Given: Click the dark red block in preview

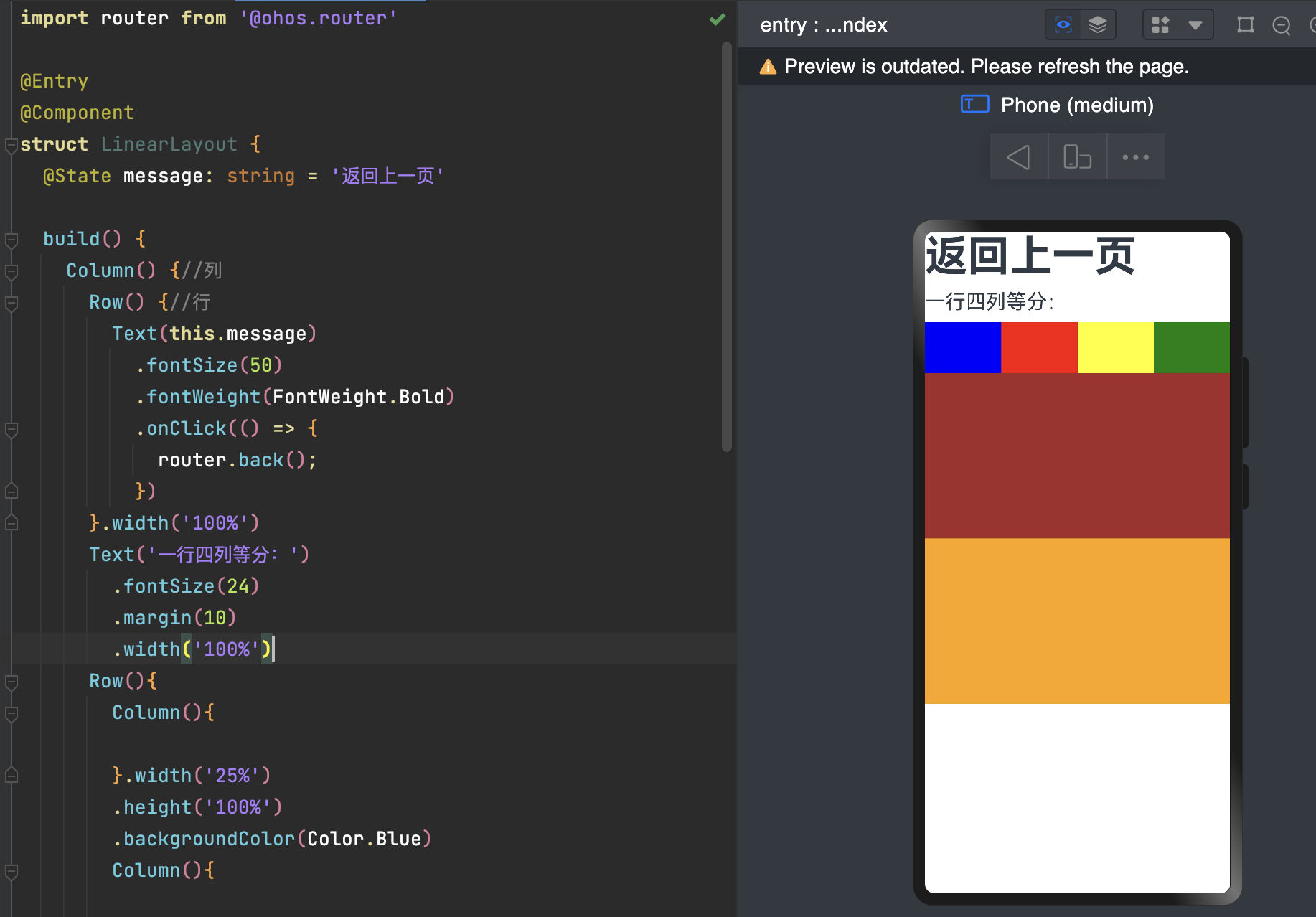Looking at the screenshot, I should point(1077,456).
